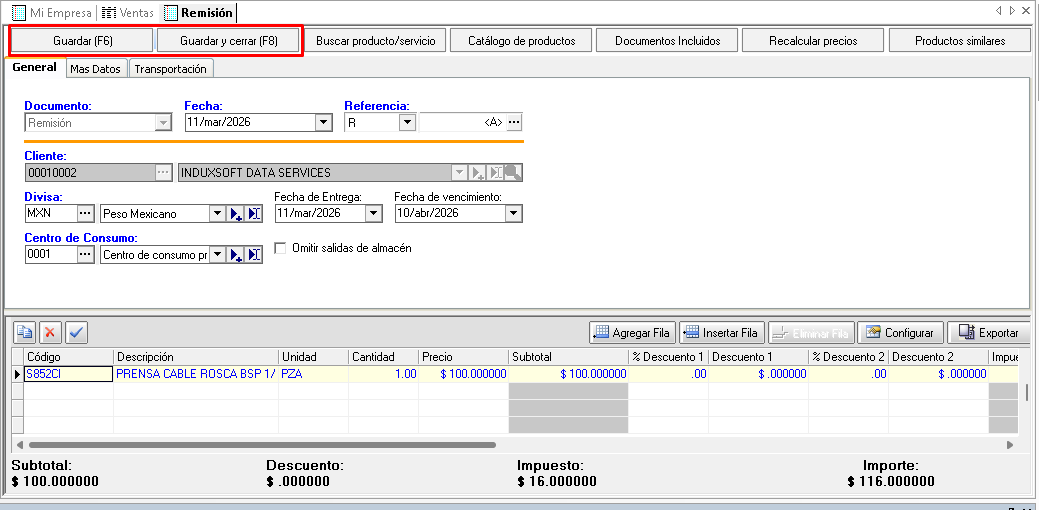Image resolution: width=1039 pixels, height=510 pixels.
Task: Expand the Fecha date dropdown
Action: [x=323, y=123]
